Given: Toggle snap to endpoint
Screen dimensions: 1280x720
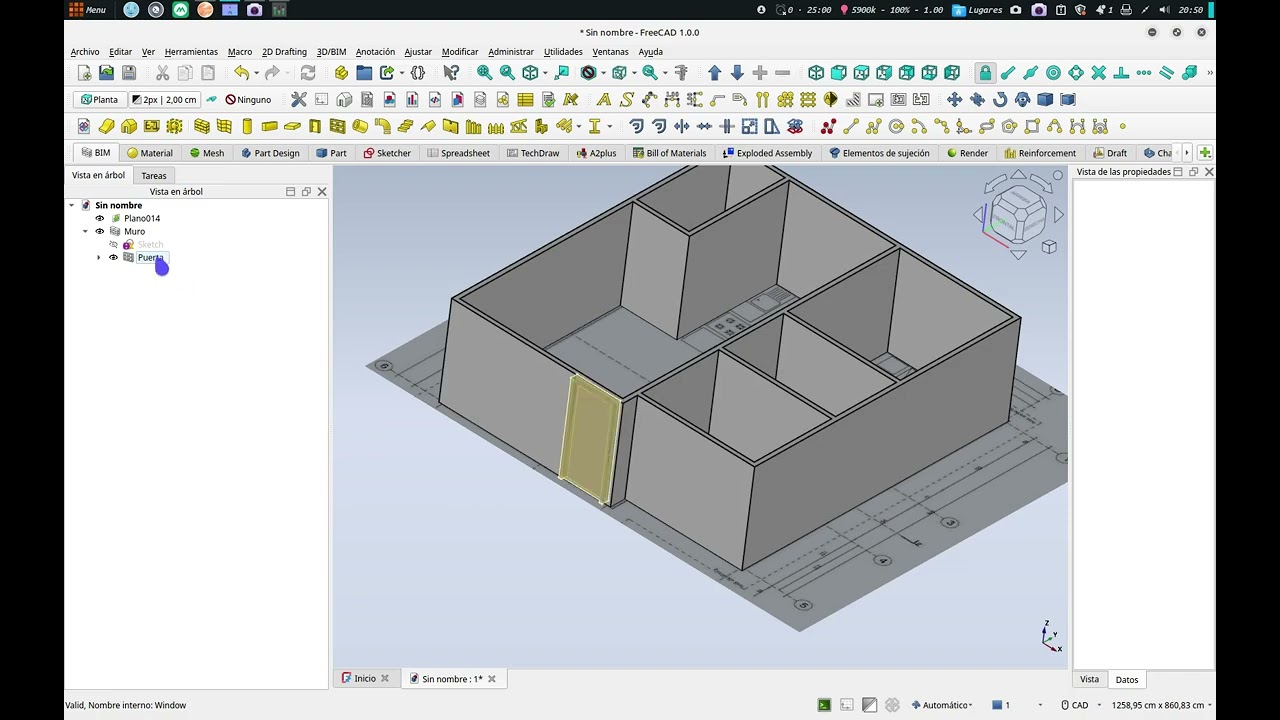Looking at the screenshot, I should (x=1008, y=73).
